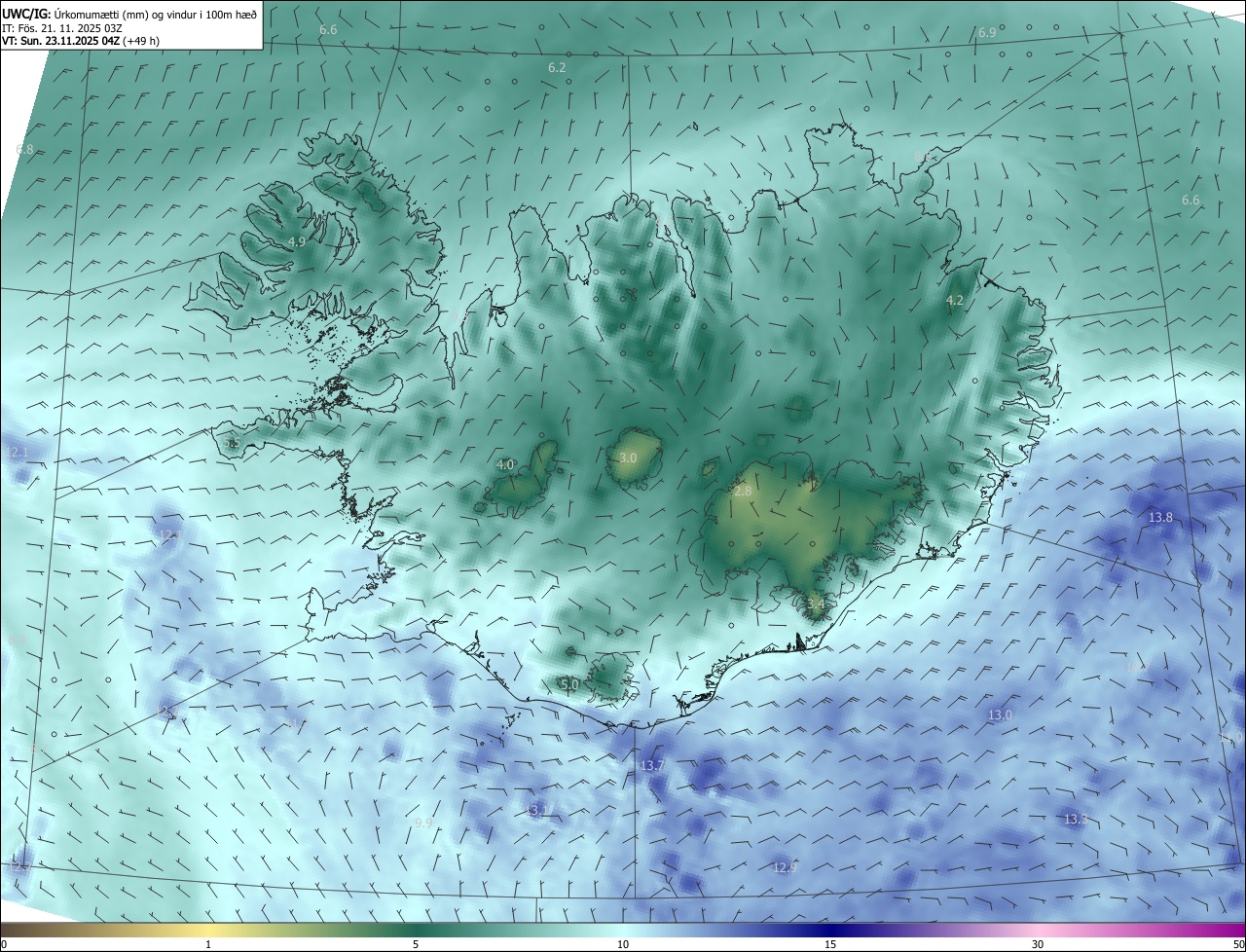1246x952 pixels.
Task: Click the legend tick label 0
Action: click(4, 944)
